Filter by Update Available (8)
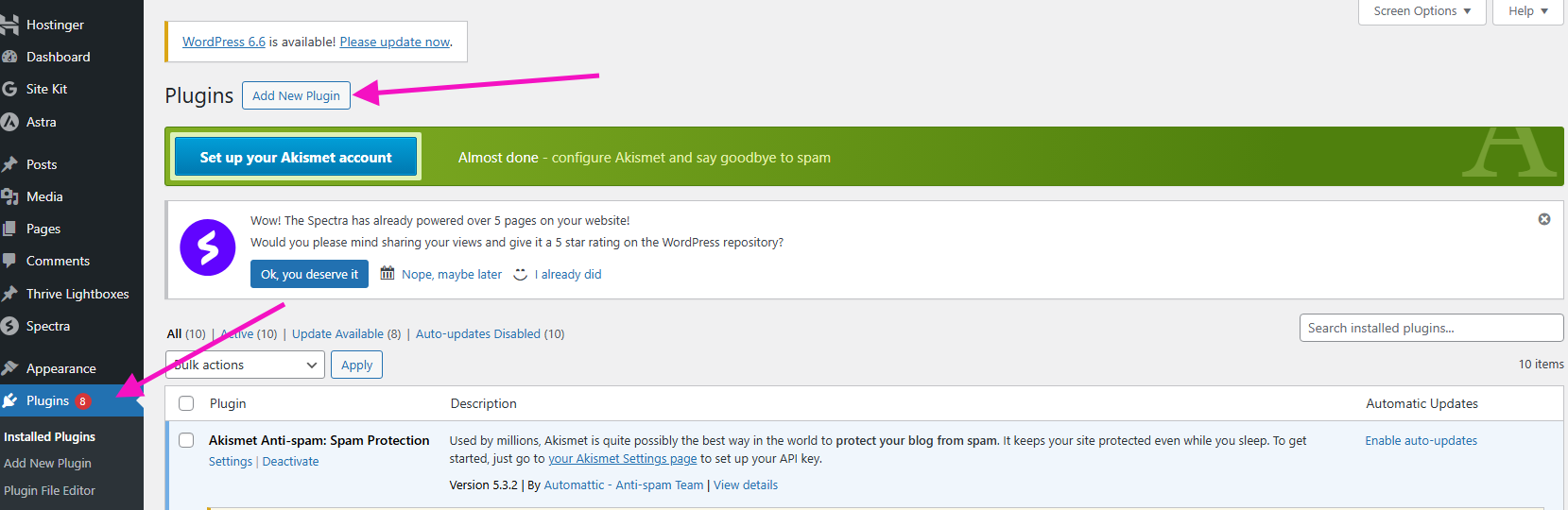Image resolution: width=1568 pixels, height=510 pixels. point(346,333)
